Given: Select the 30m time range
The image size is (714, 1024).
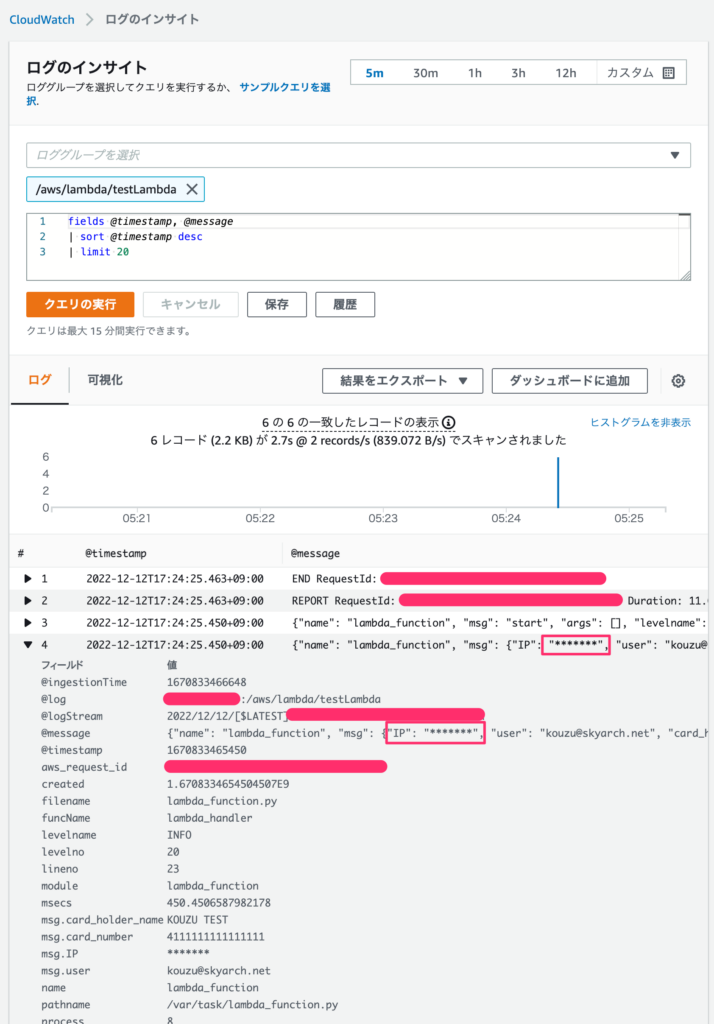Looking at the screenshot, I should point(425,73).
